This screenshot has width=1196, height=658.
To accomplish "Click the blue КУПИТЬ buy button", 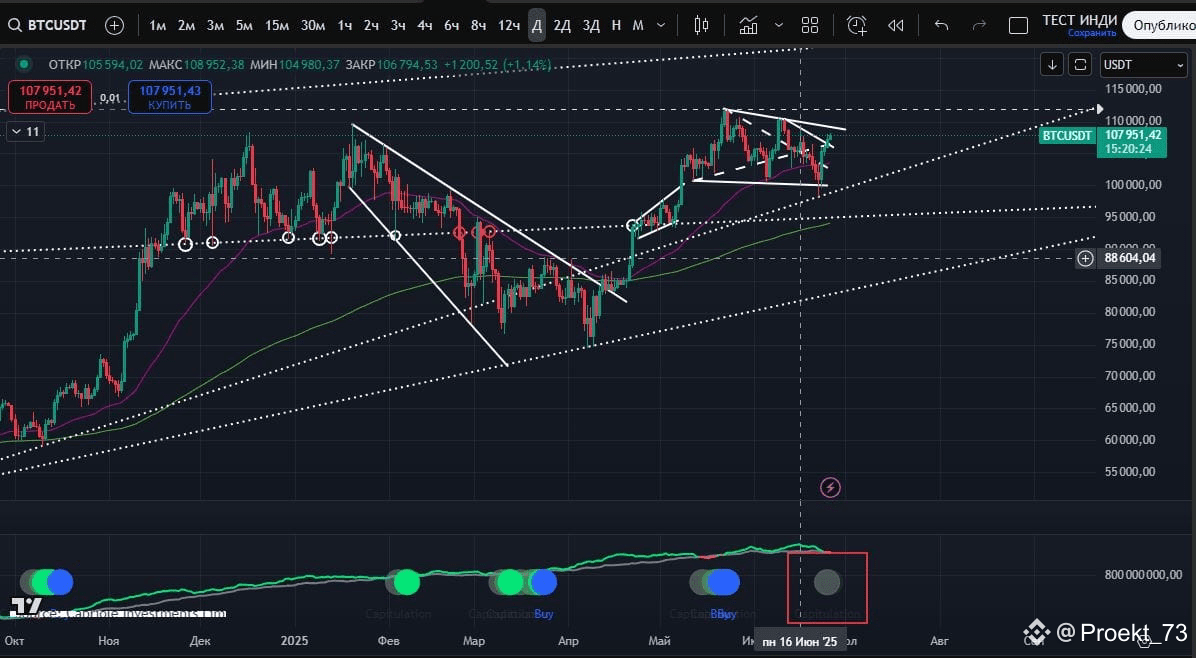I will pos(170,98).
